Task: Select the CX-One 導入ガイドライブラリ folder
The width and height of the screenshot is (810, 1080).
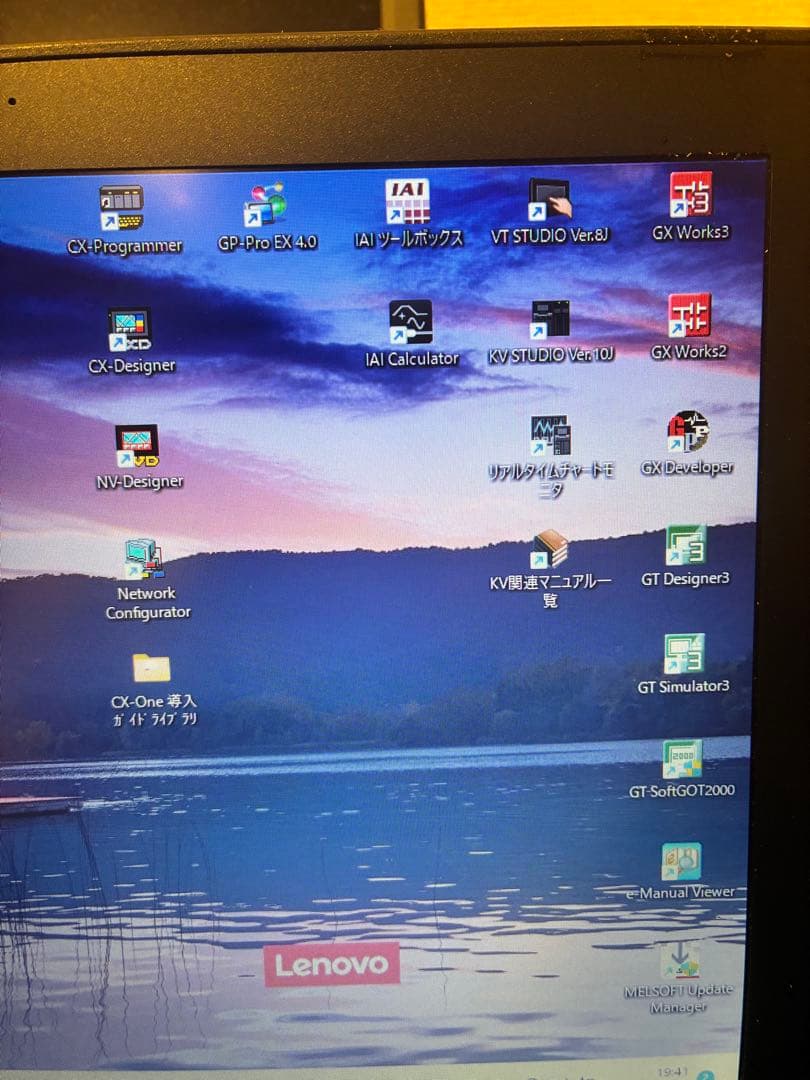Action: (x=151, y=668)
